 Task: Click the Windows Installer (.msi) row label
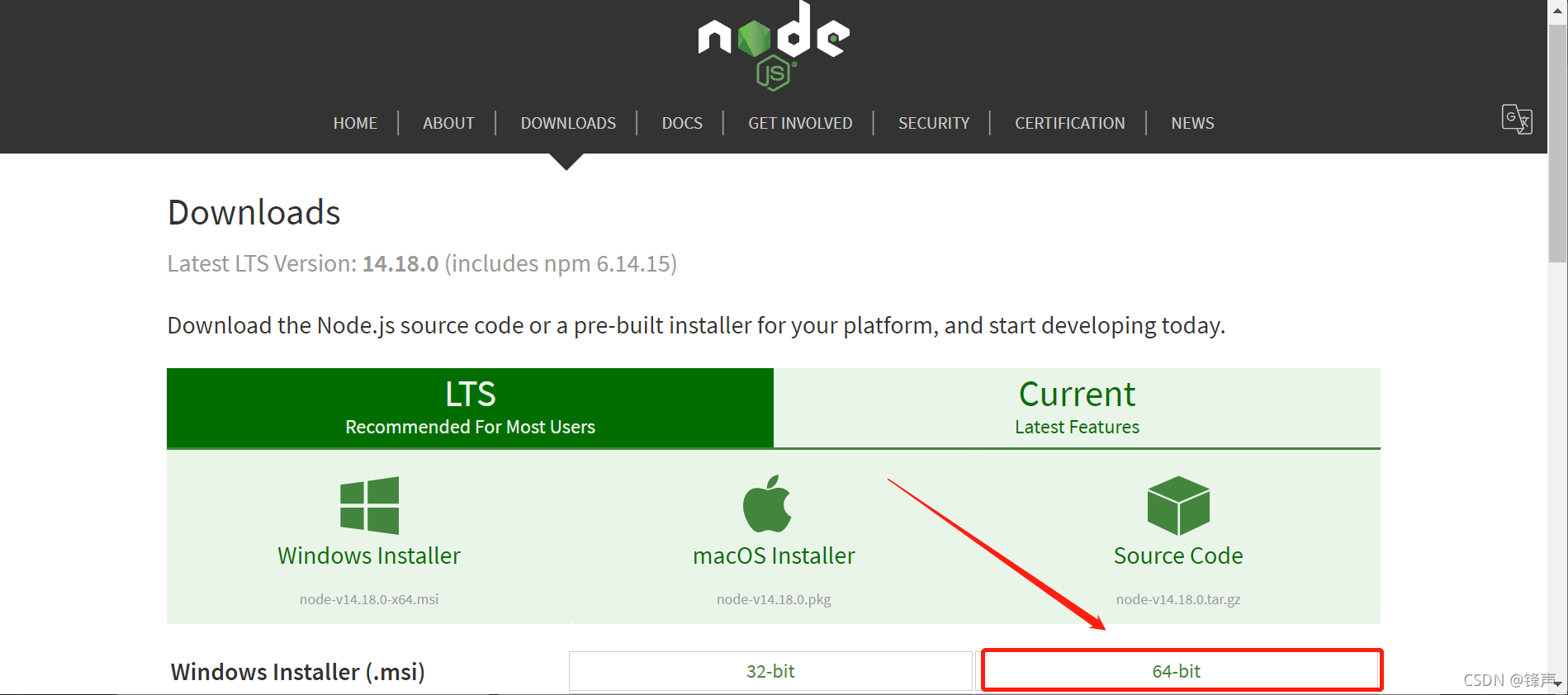(x=298, y=672)
